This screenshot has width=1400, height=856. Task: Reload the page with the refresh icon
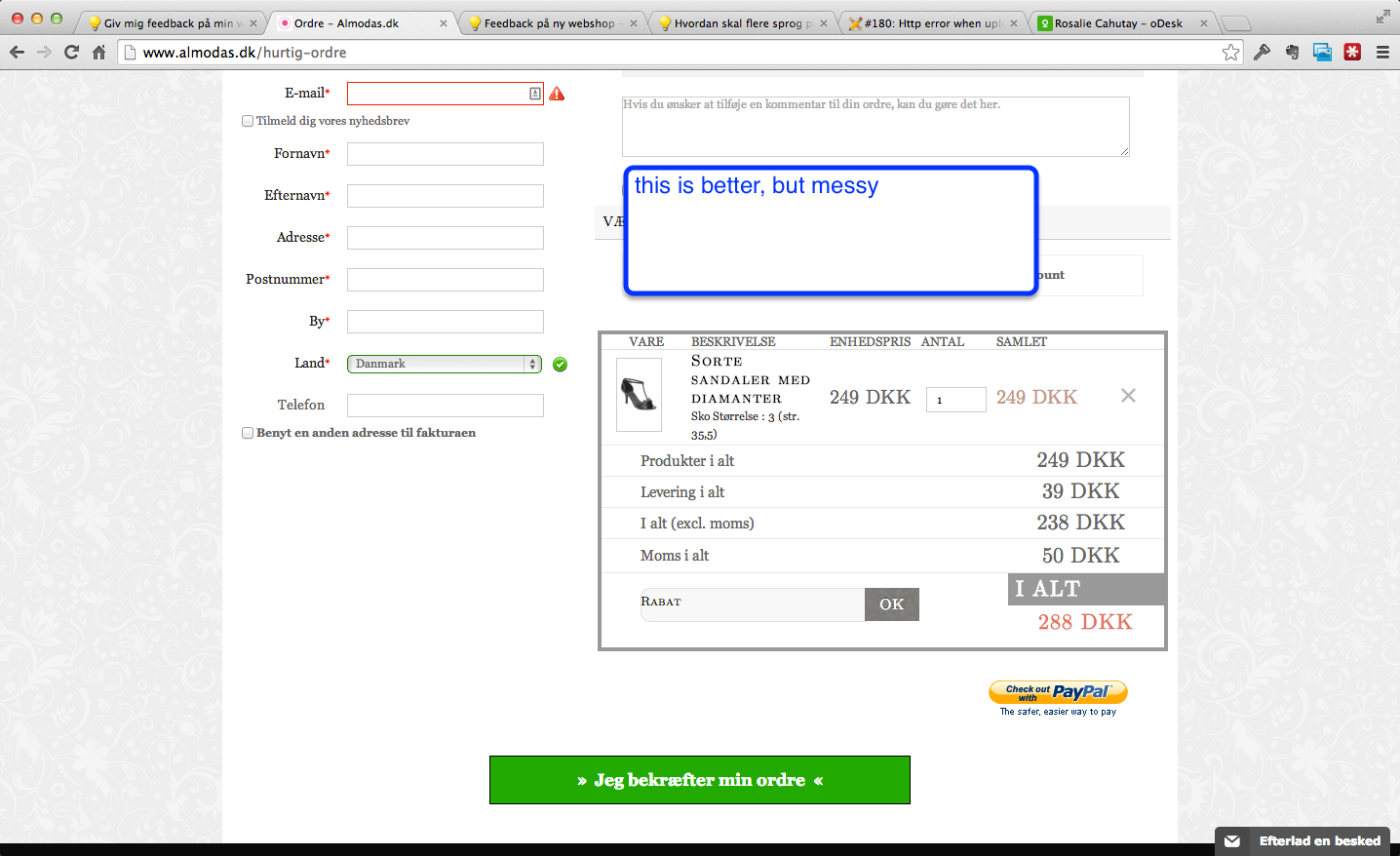(71, 52)
